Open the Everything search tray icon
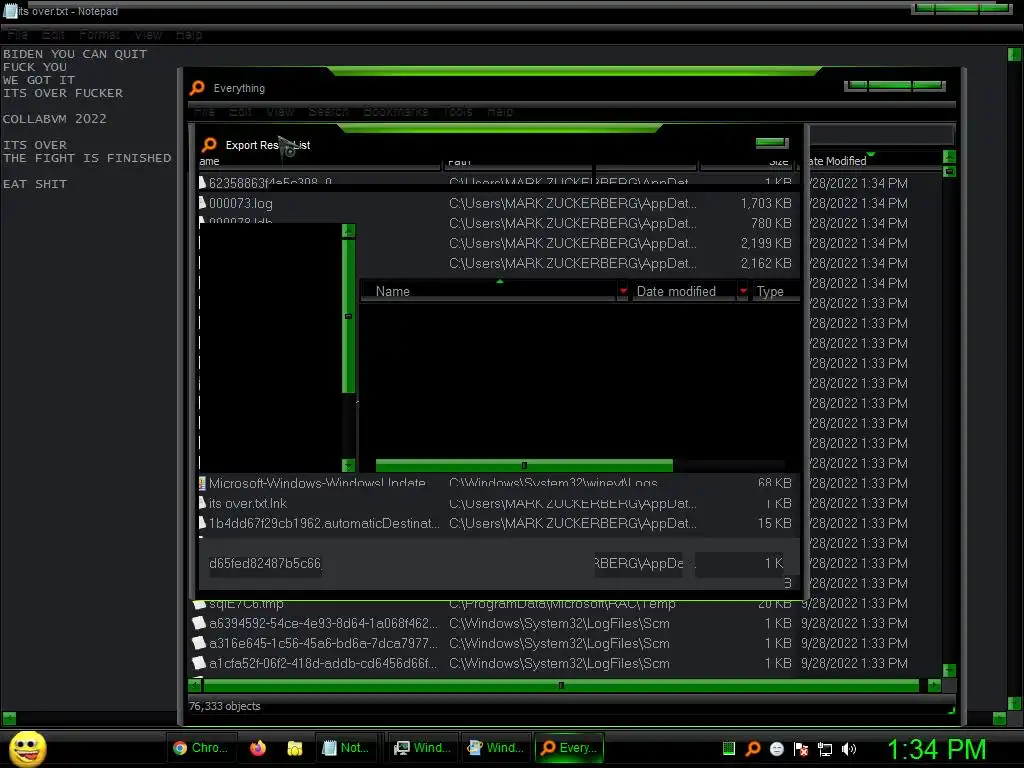Screen dimensions: 1024x768 [753, 748]
